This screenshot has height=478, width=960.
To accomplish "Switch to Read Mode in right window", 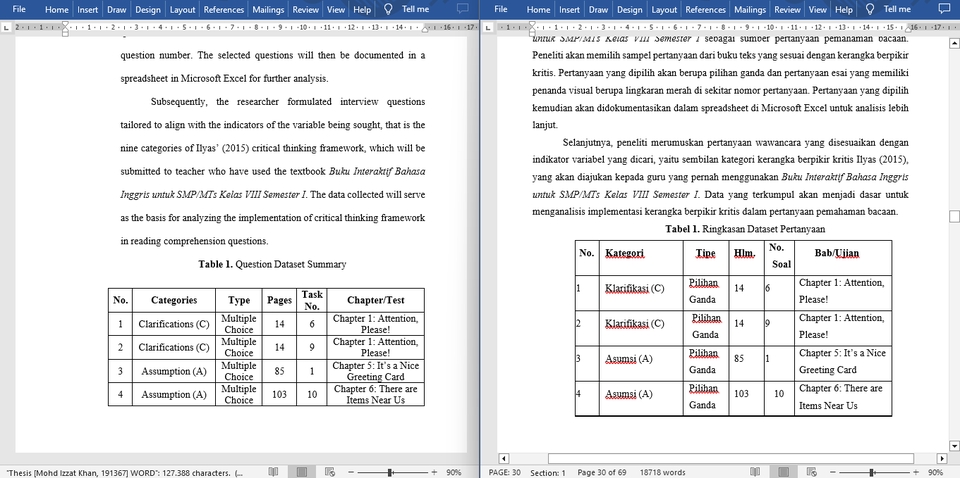I will tap(754, 472).
